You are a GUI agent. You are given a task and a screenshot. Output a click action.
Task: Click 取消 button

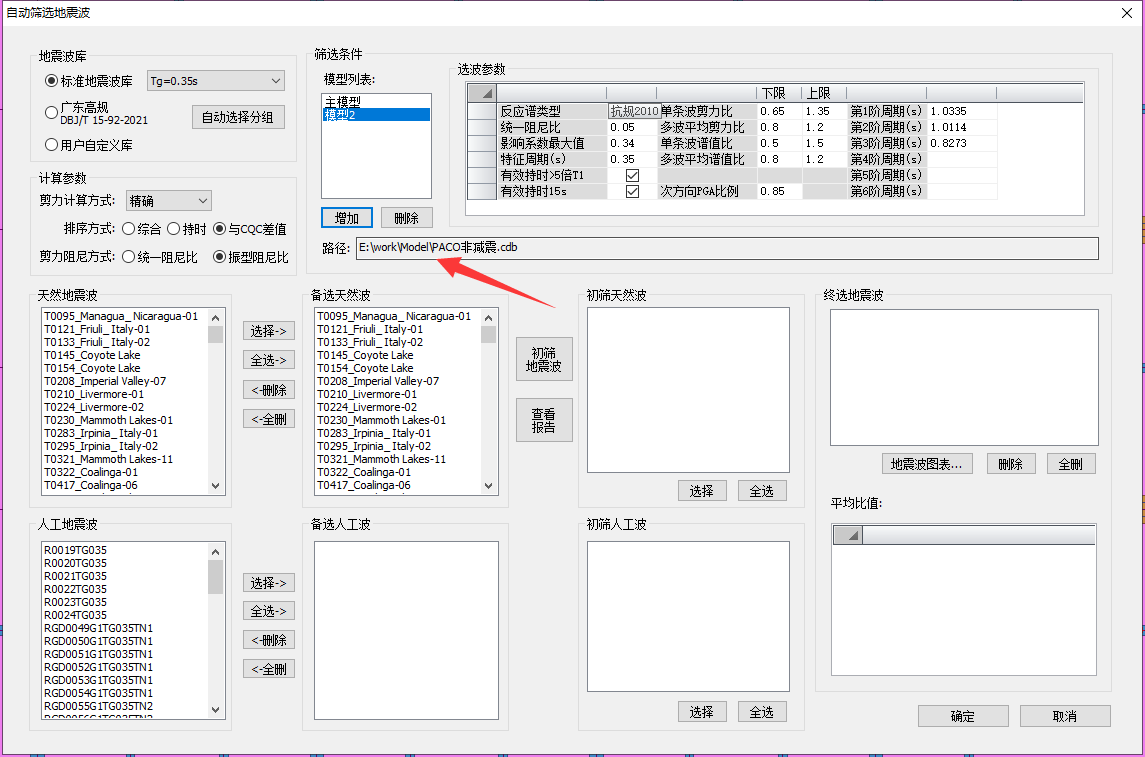click(x=1065, y=716)
